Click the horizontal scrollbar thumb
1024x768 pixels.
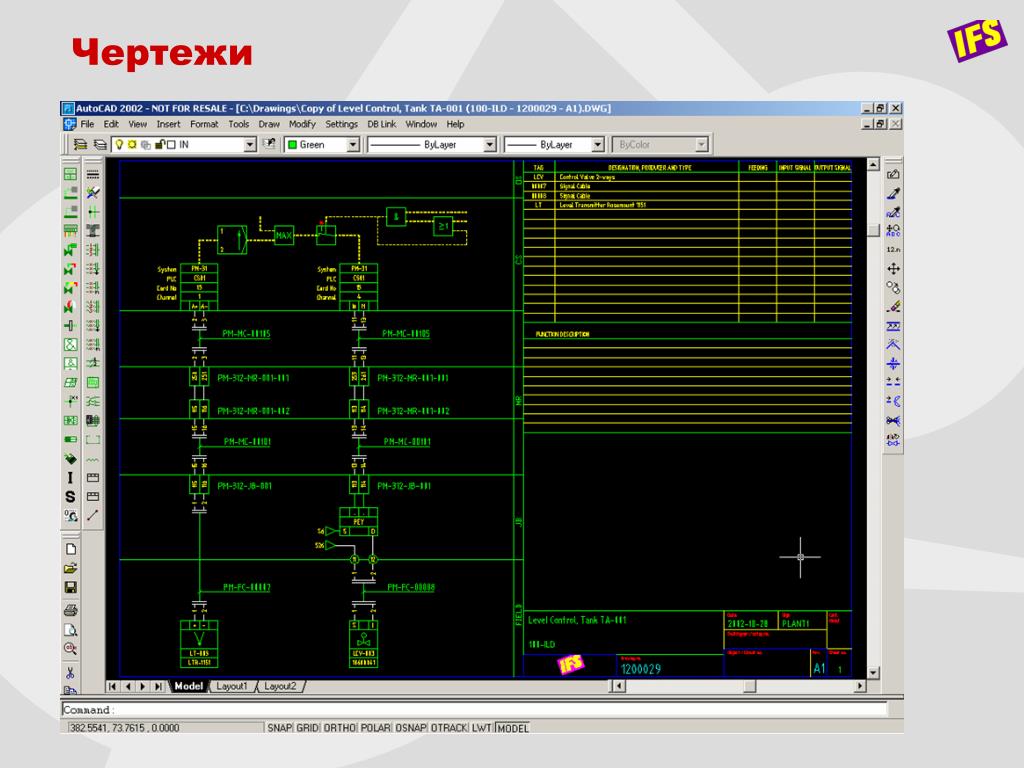coord(750,686)
